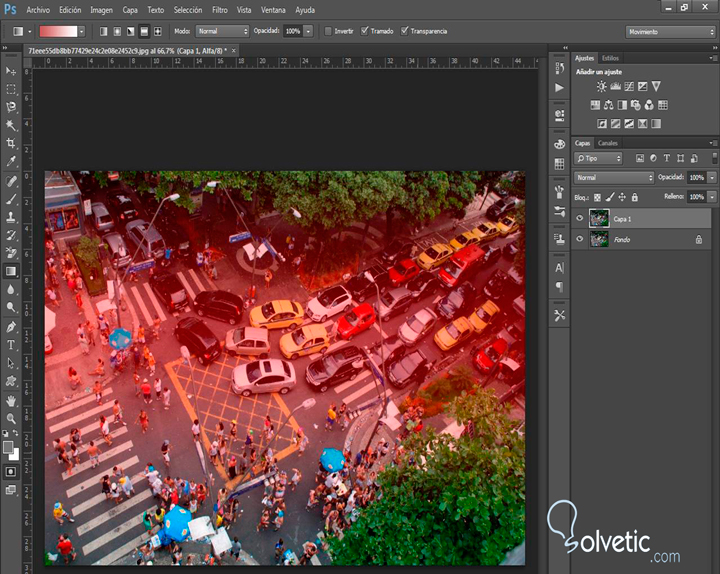This screenshot has height=574, width=720.
Task: Click the gradient preview swatch in options bar
Action: coord(58,31)
